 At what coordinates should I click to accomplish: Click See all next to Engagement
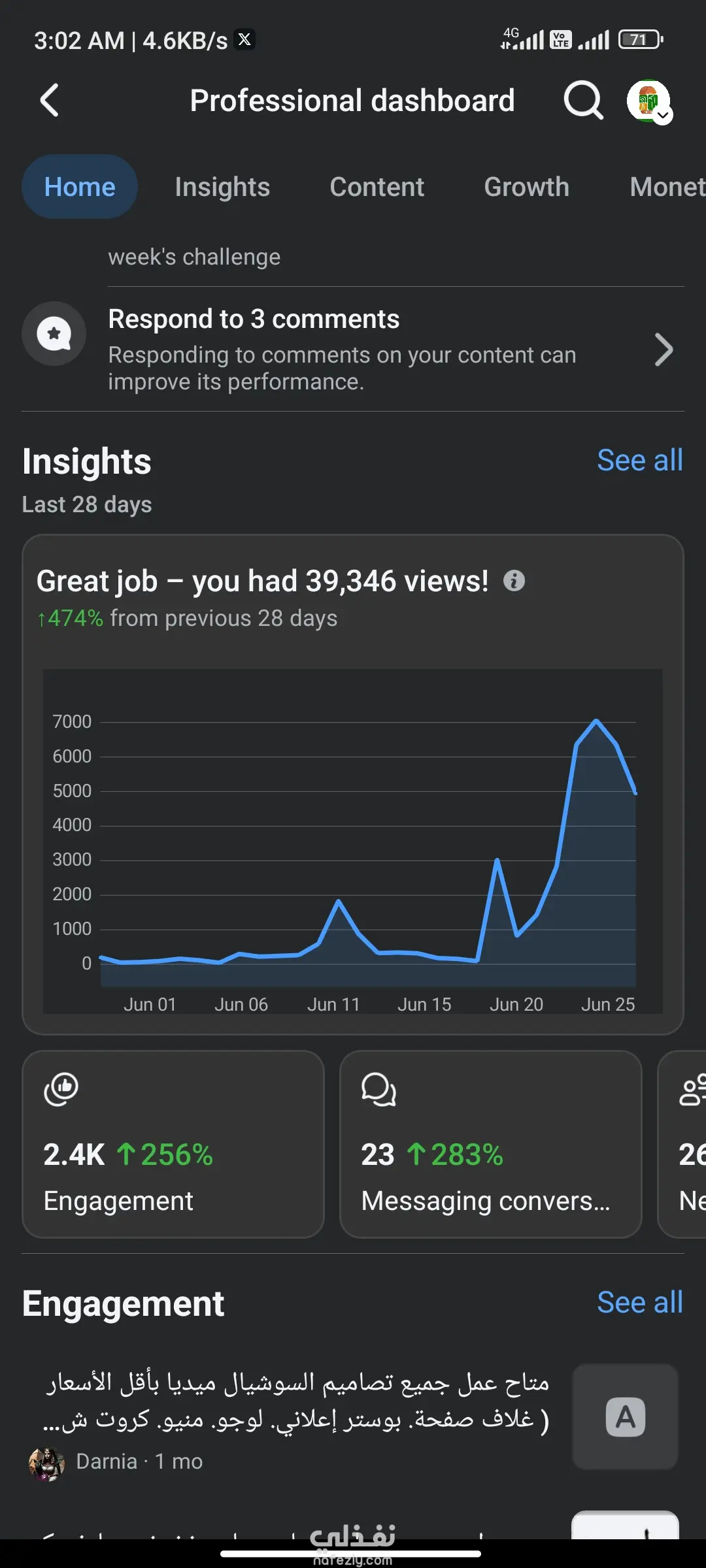click(639, 1303)
